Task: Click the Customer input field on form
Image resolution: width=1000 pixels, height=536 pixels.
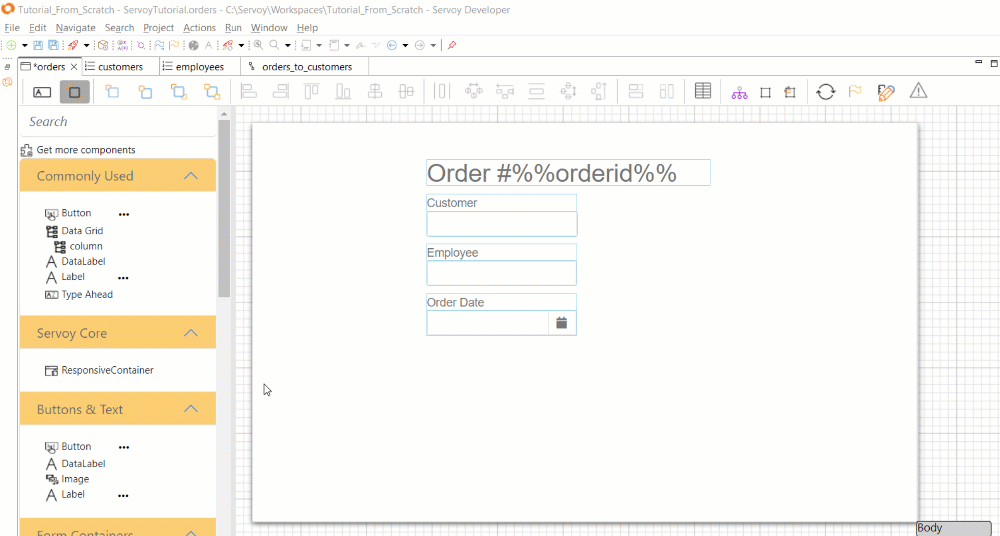Action: coord(501,224)
